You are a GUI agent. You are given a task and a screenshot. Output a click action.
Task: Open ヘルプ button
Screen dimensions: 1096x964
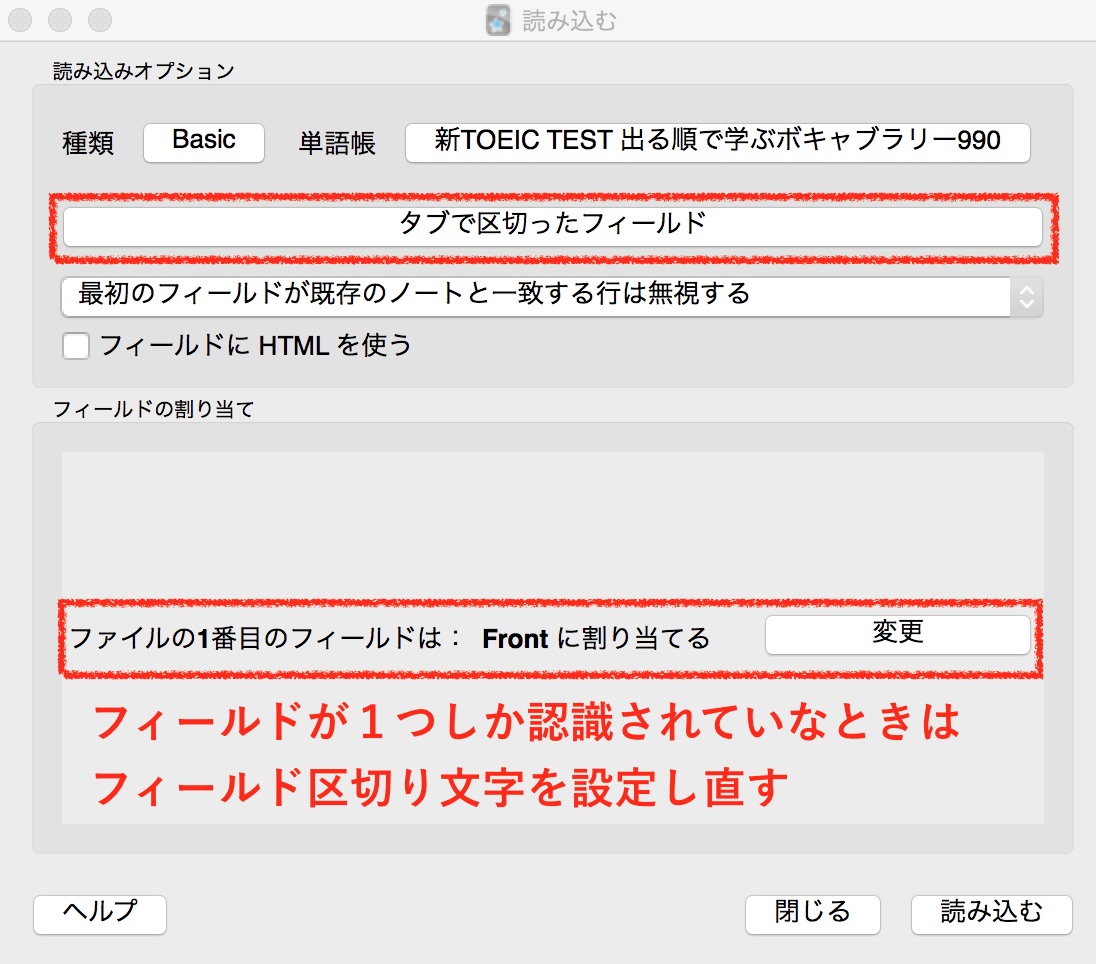tap(100, 914)
